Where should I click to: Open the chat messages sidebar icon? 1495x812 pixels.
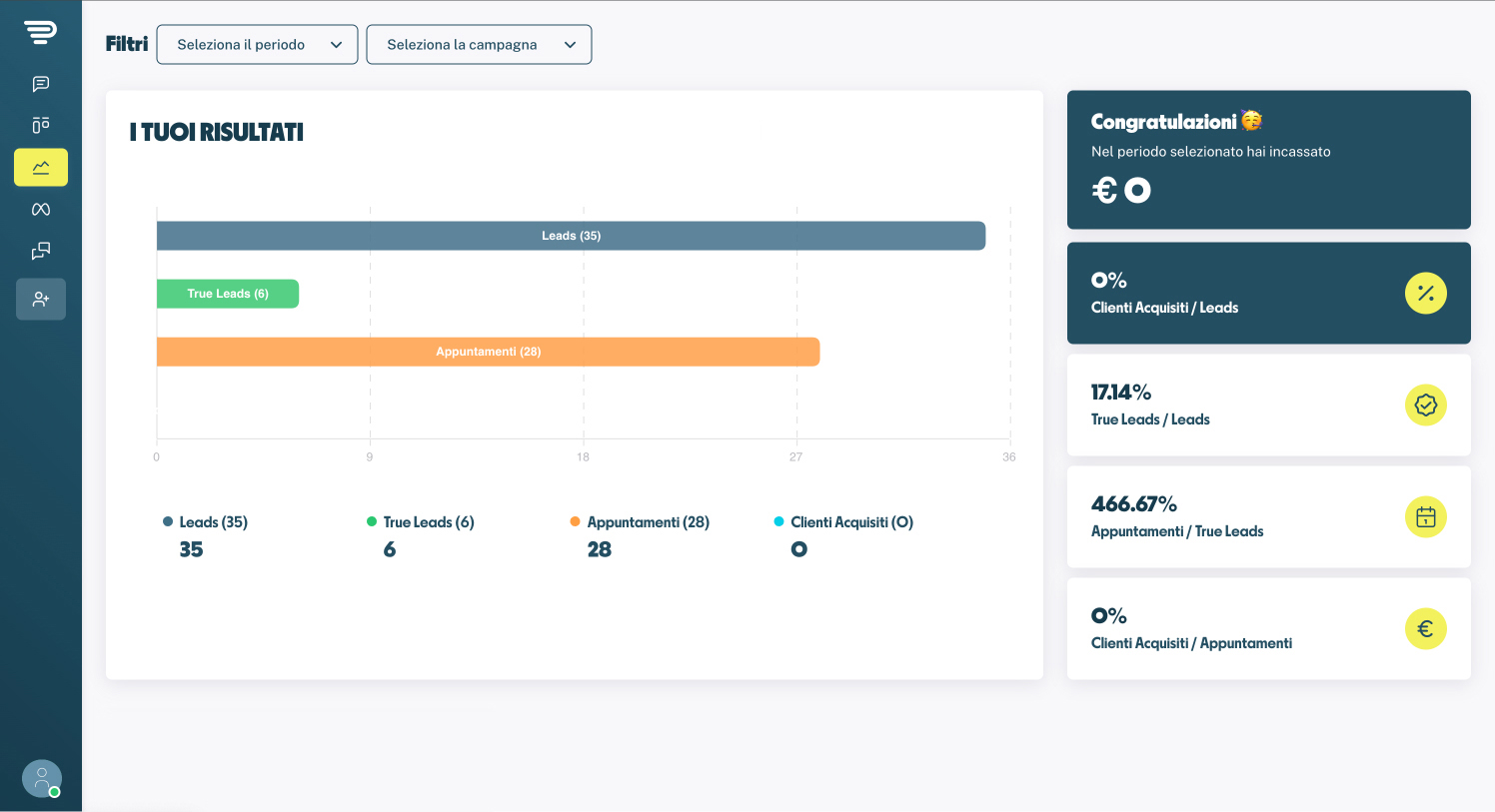click(41, 84)
